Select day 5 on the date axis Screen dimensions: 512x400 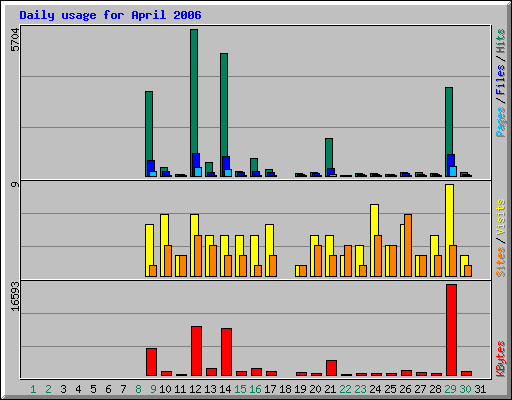93,389
